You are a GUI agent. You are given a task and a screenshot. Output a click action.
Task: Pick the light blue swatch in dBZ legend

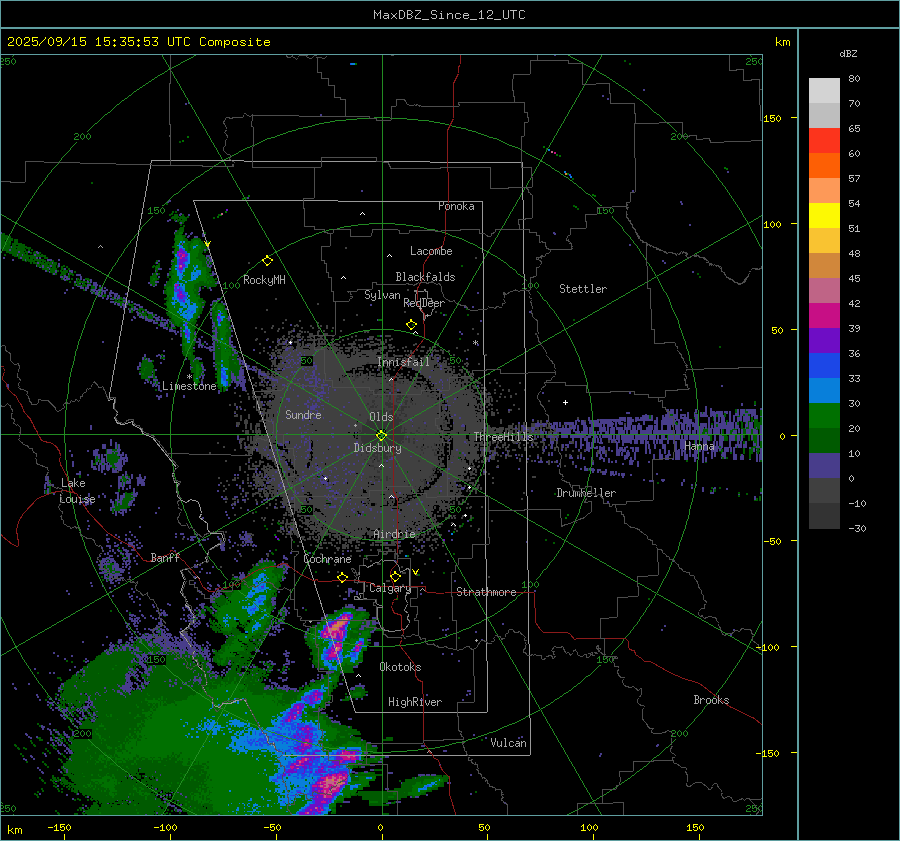pyautogui.click(x=824, y=391)
